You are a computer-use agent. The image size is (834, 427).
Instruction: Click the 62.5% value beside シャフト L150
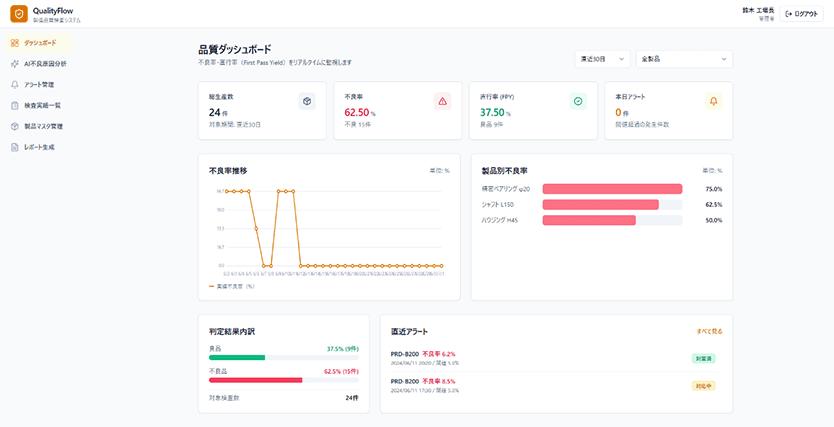(714, 205)
